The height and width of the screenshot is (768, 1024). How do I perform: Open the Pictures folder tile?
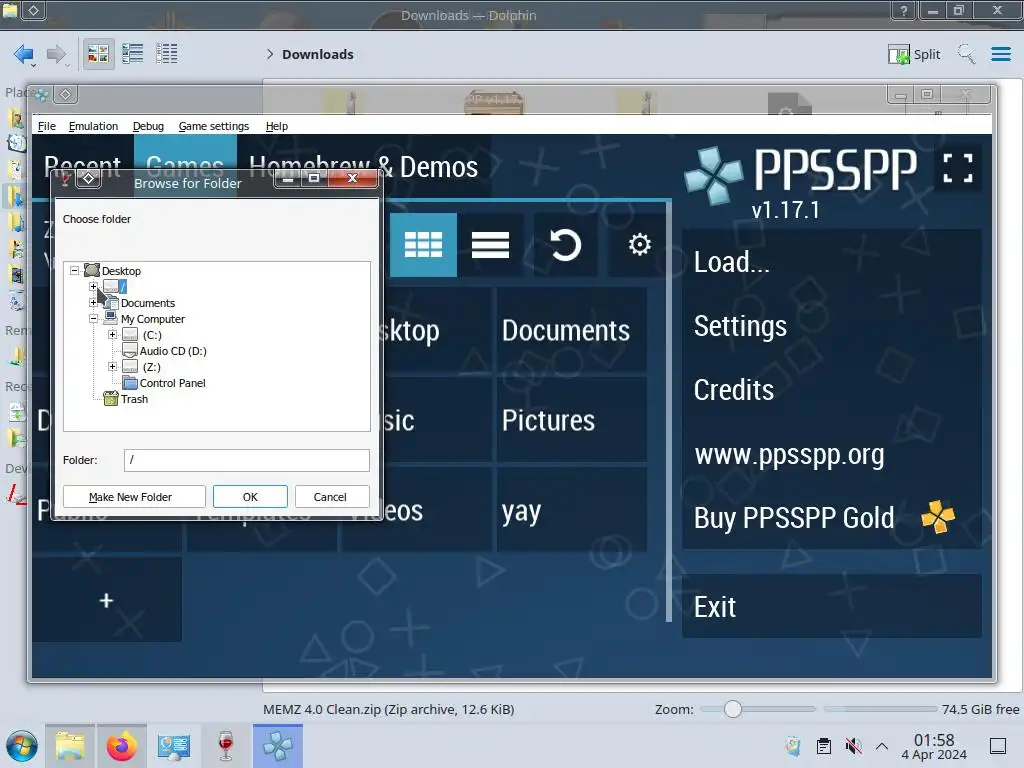tap(571, 420)
